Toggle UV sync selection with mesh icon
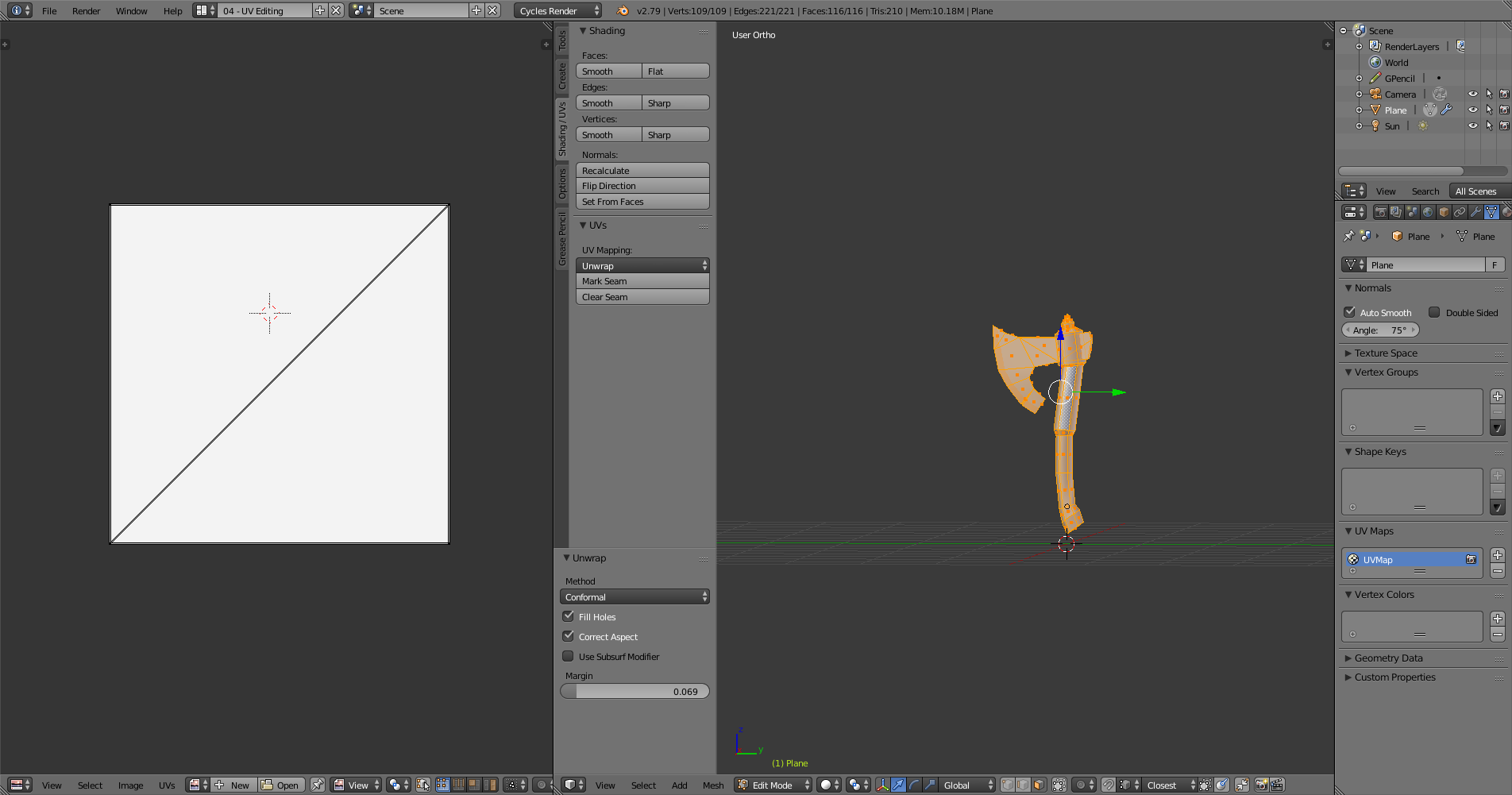The image size is (1512, 795). click(423, 785)
